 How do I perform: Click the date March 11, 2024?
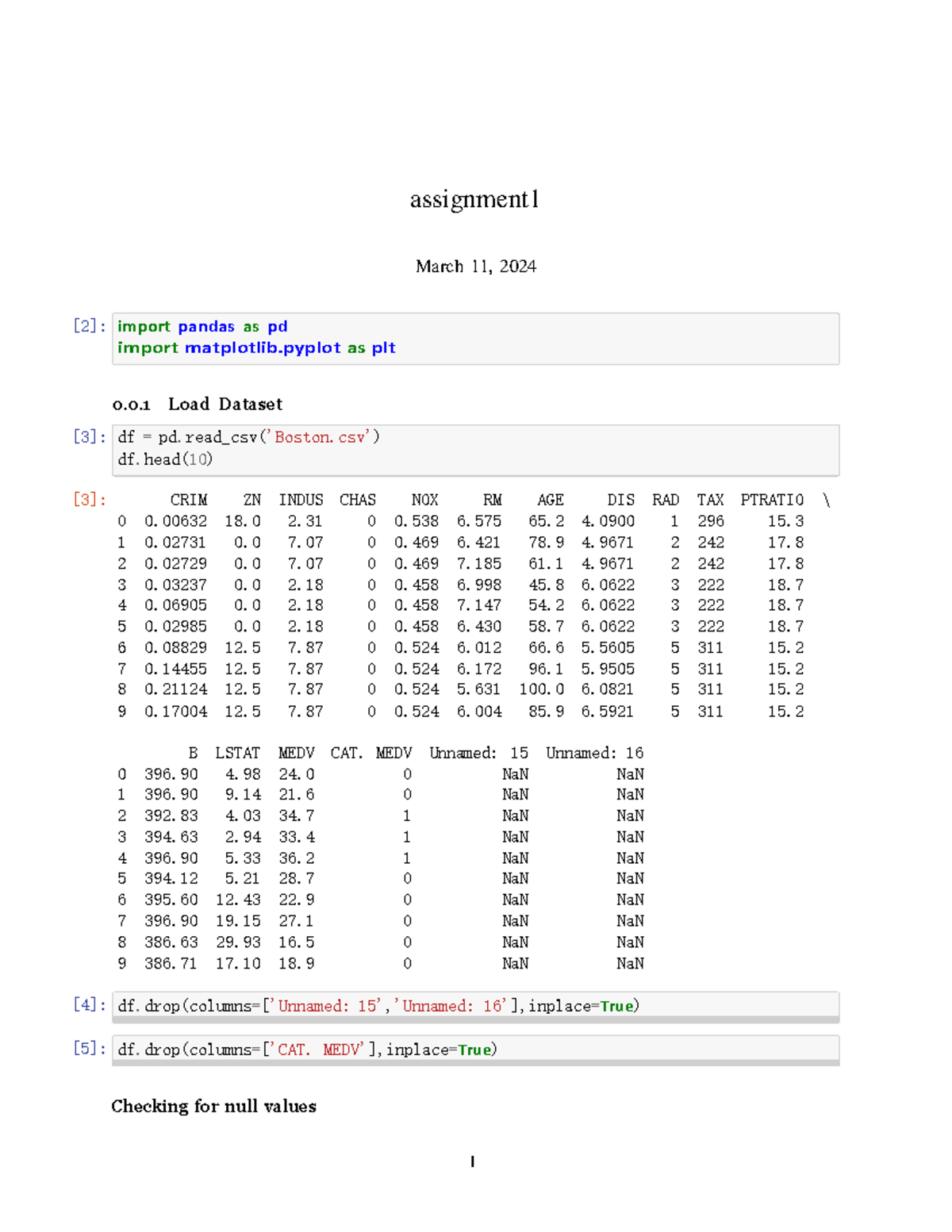[x=475, y=267]
